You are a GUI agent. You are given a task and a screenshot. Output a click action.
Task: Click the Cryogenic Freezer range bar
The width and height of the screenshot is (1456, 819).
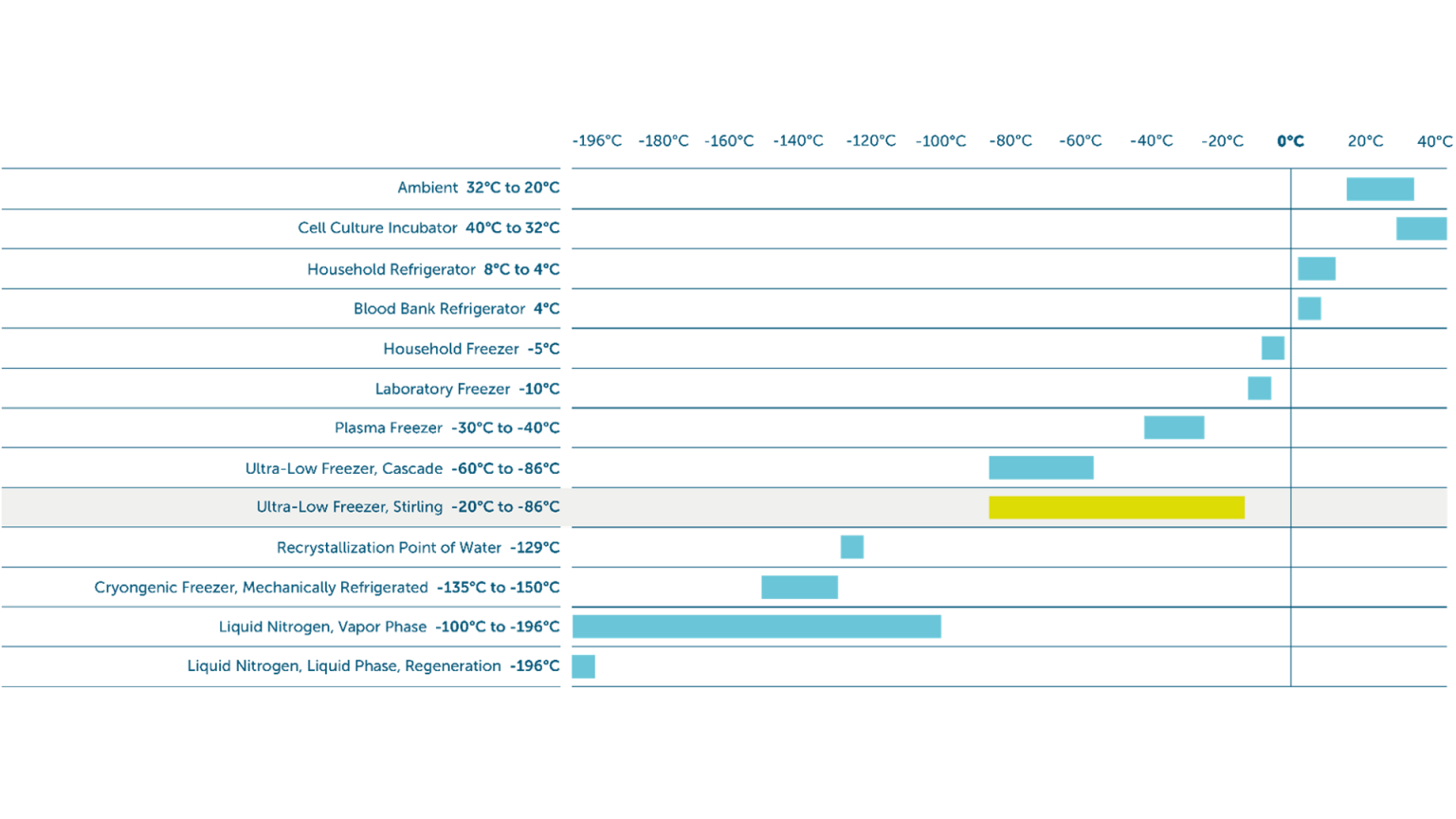tap(799, 587)
